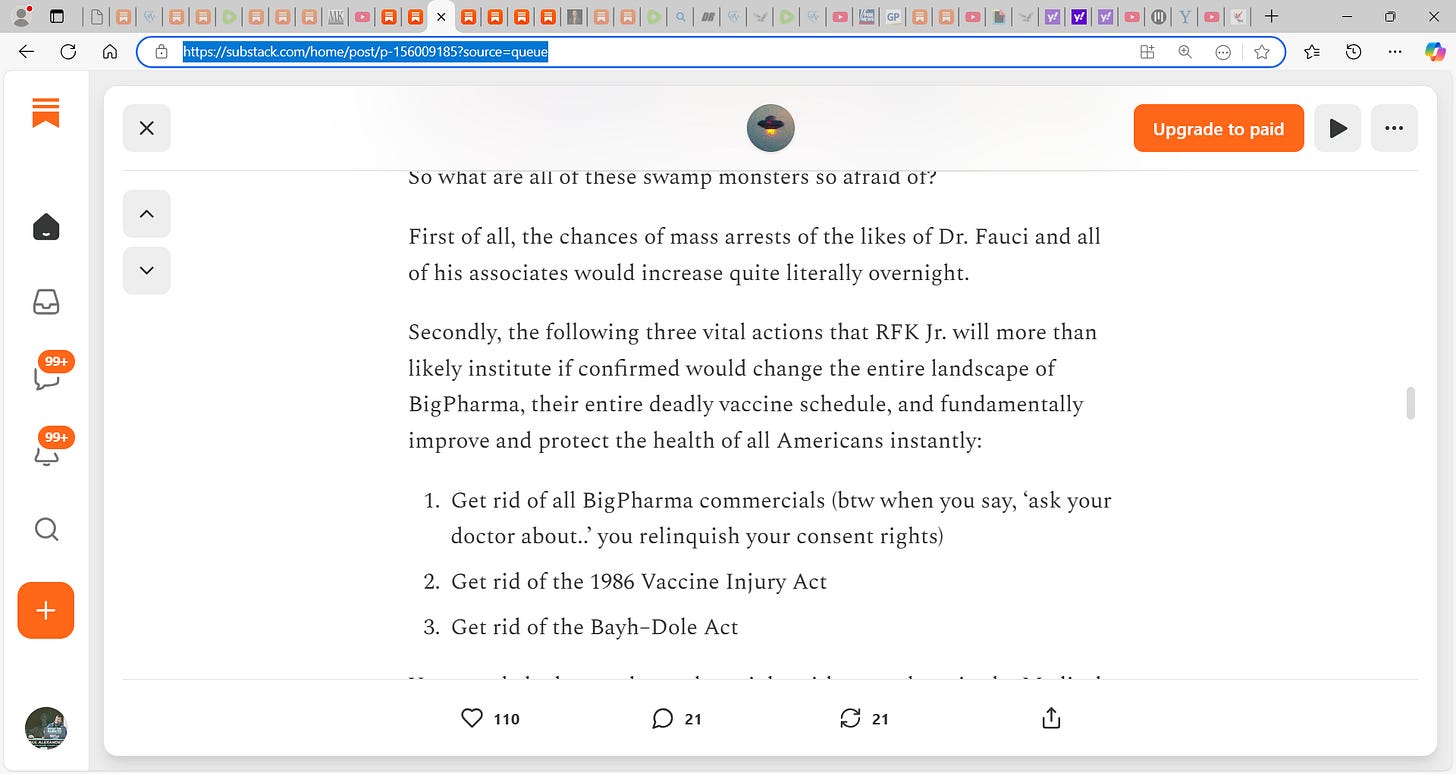The image size is (1456, 774).
Task: Play the post audio
Action: click(x=1338, y=128)
